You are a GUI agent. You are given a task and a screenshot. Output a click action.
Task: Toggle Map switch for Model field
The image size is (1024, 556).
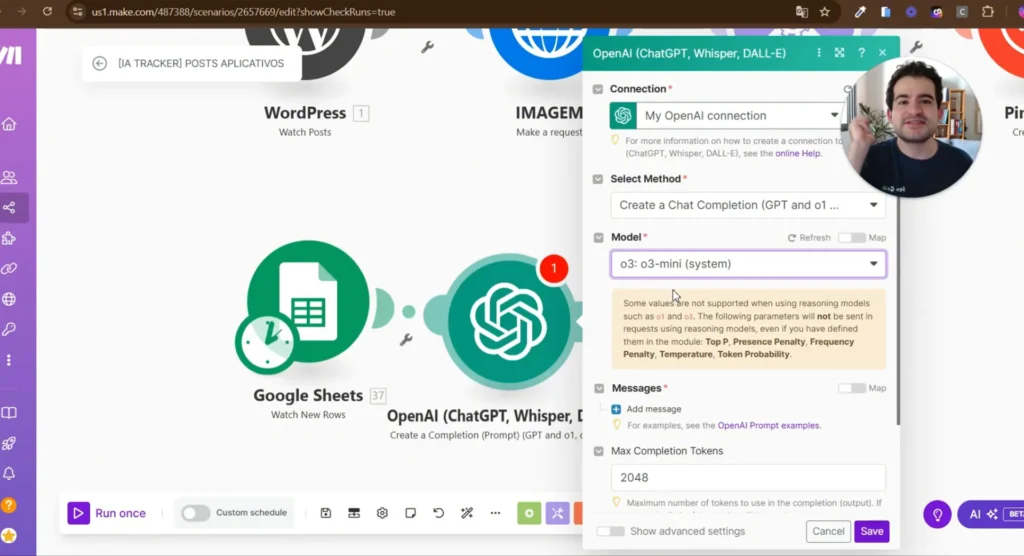(852, 238)
